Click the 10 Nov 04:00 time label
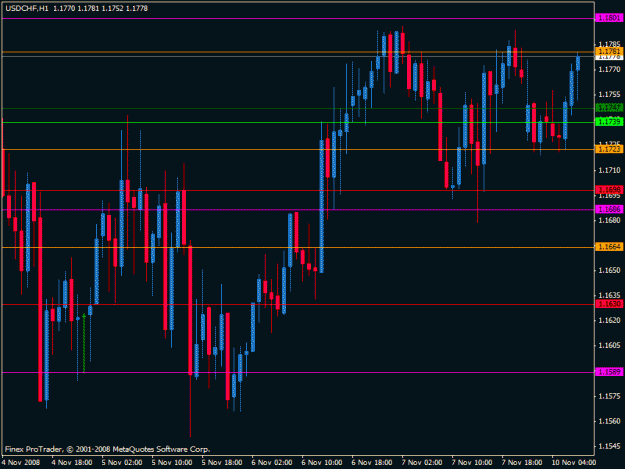The width and height of the screenshot is (625, 469). click(x=574, y=463)
